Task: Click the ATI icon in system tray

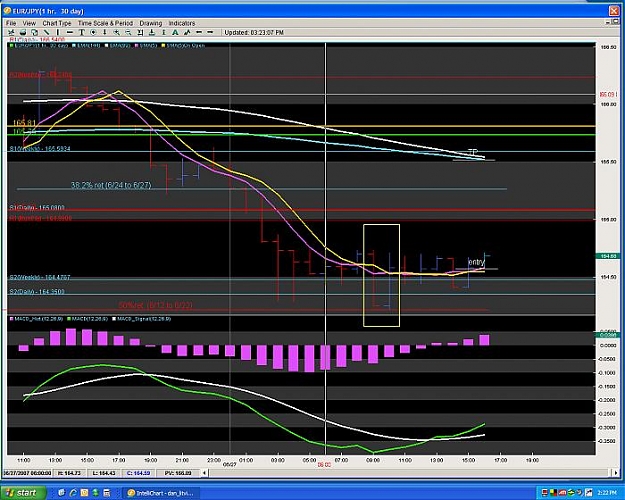Action: pos(563,493)
